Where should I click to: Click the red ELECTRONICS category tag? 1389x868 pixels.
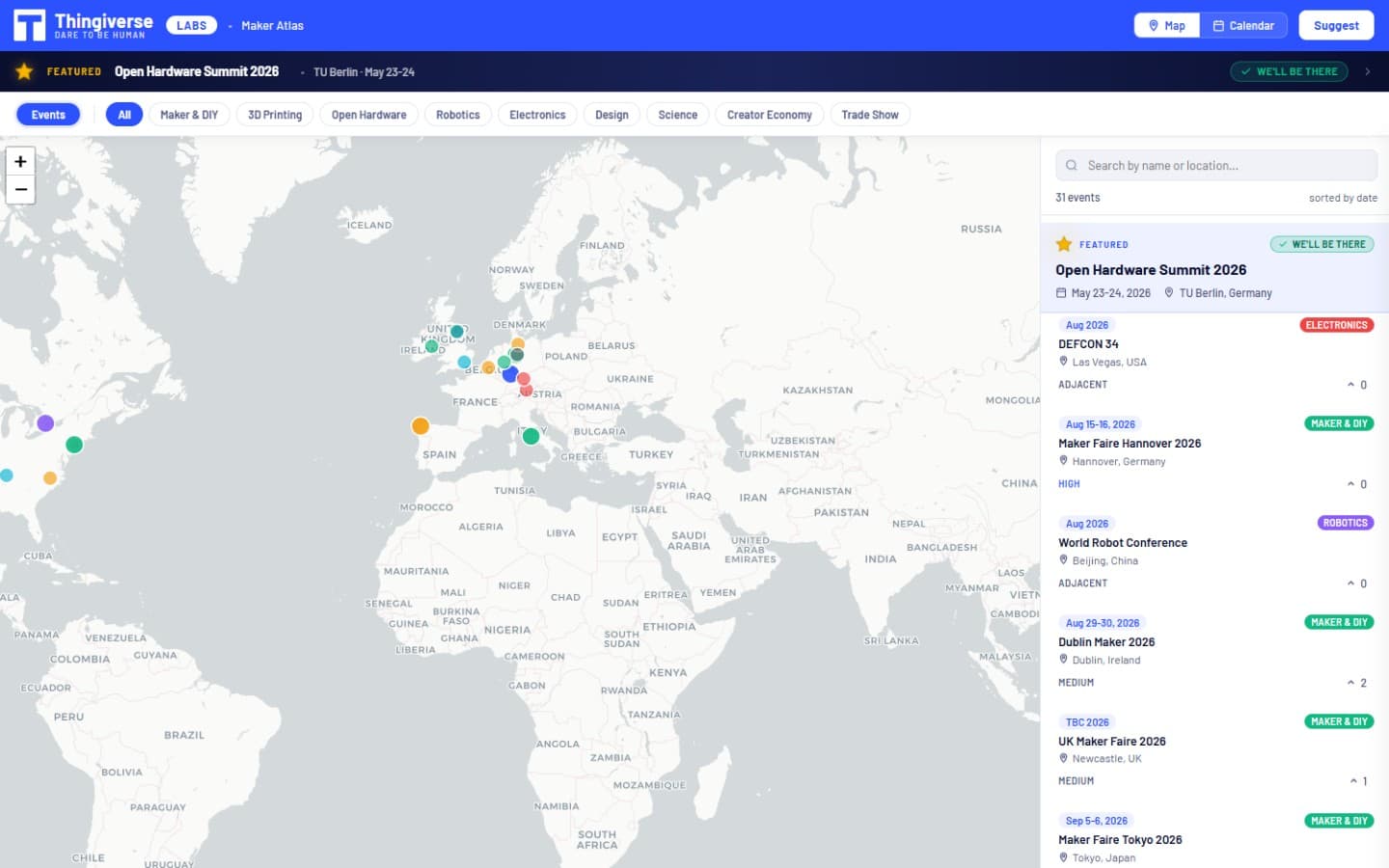(1336, 325)
